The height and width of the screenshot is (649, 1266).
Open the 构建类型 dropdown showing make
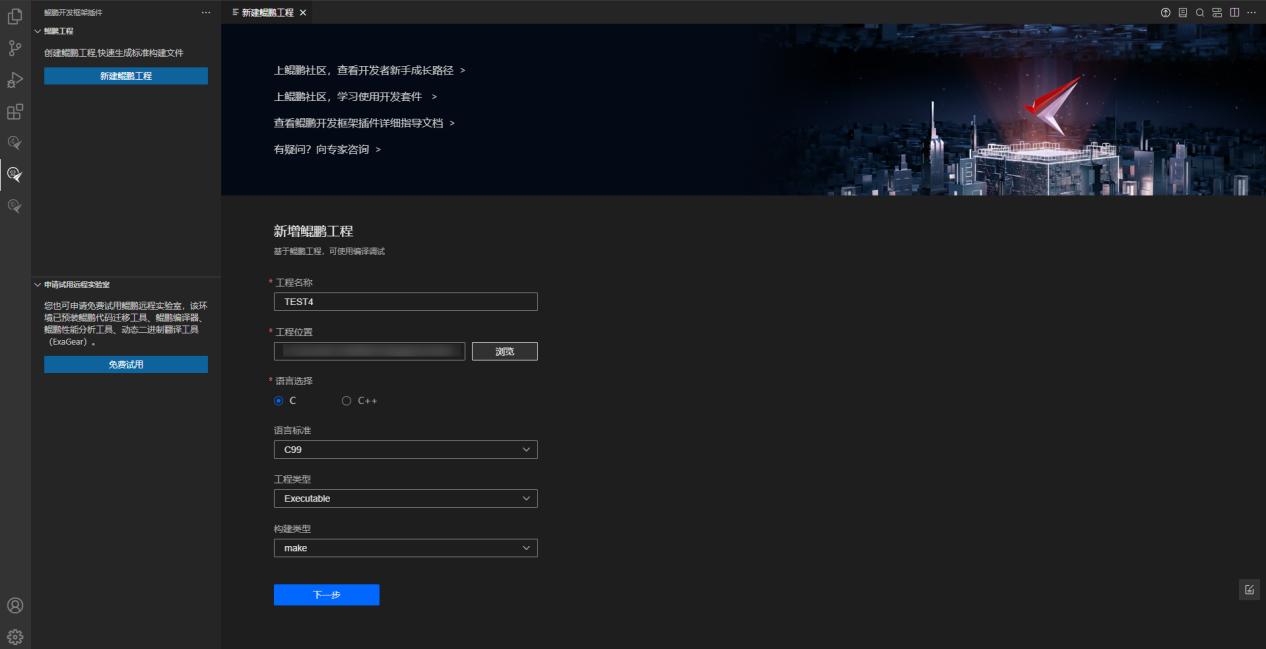[405, 547]
